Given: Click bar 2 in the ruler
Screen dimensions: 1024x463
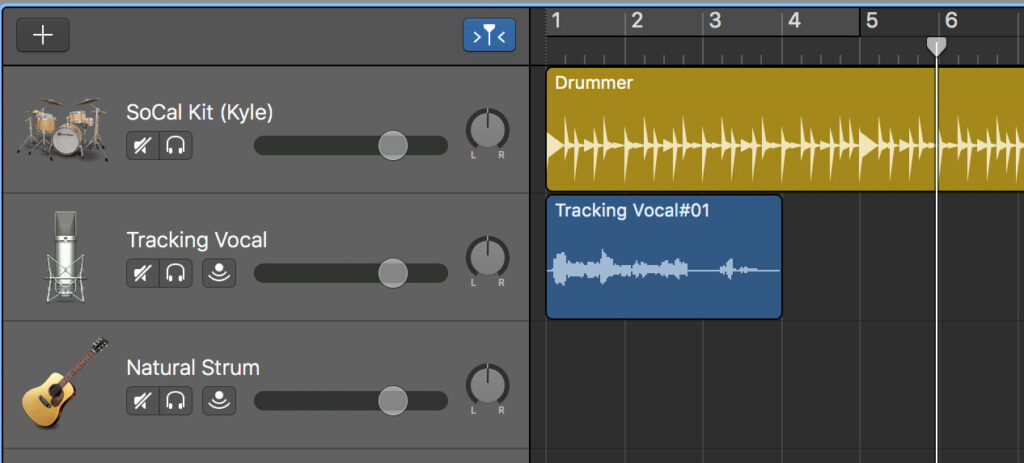Looking at the screenshot, I should tap(637, 21).
